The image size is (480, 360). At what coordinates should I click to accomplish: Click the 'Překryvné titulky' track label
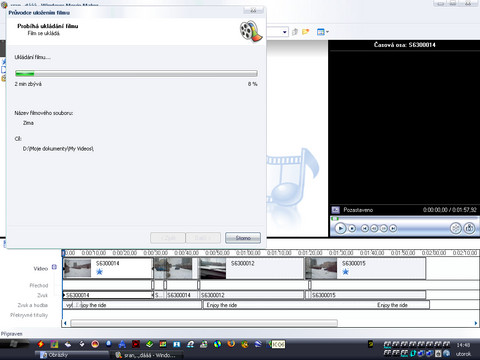point(29,315)
